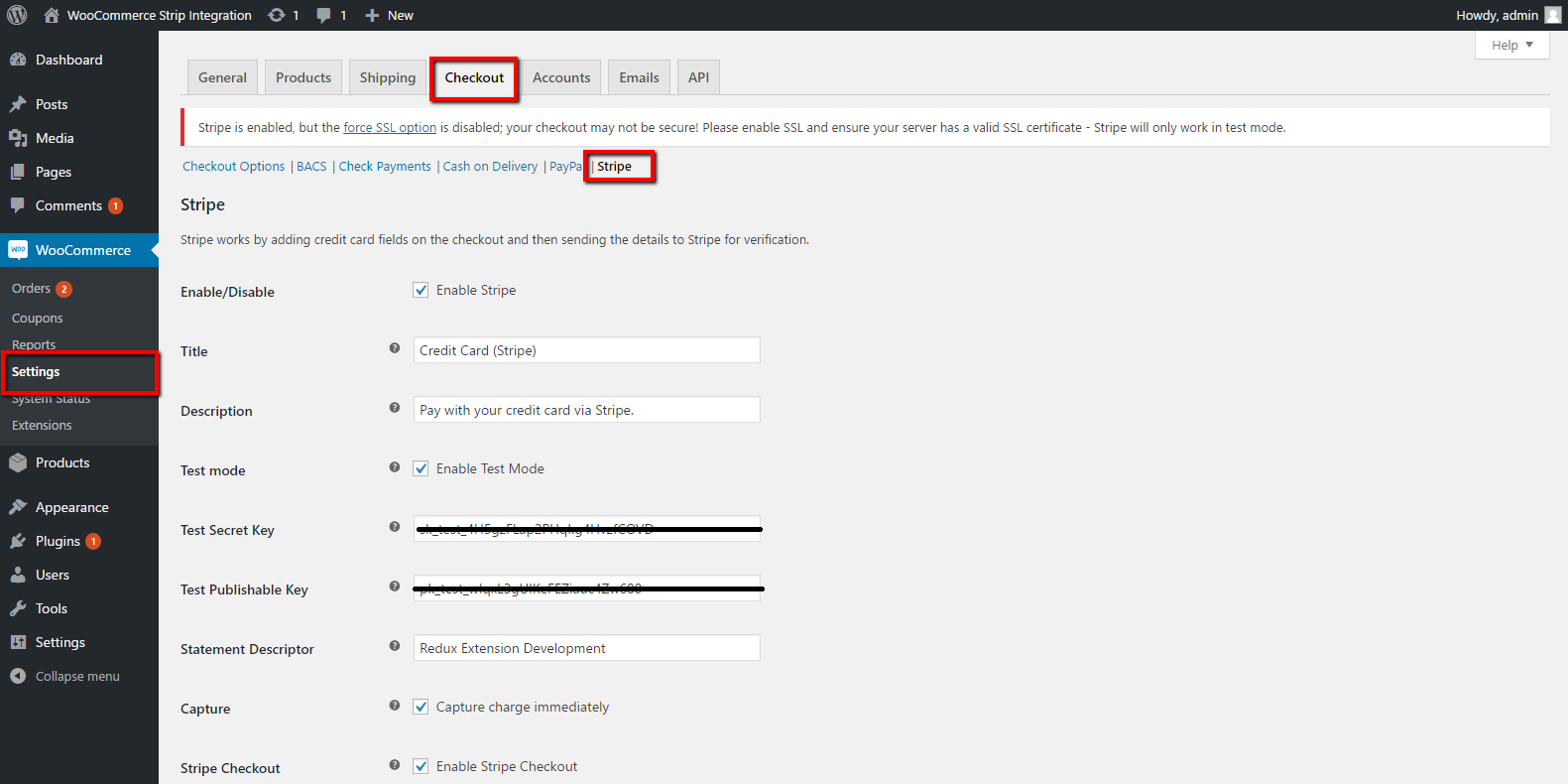Click the Test Secret Key field
The image size is (1568, 784).
pos(586,529)
